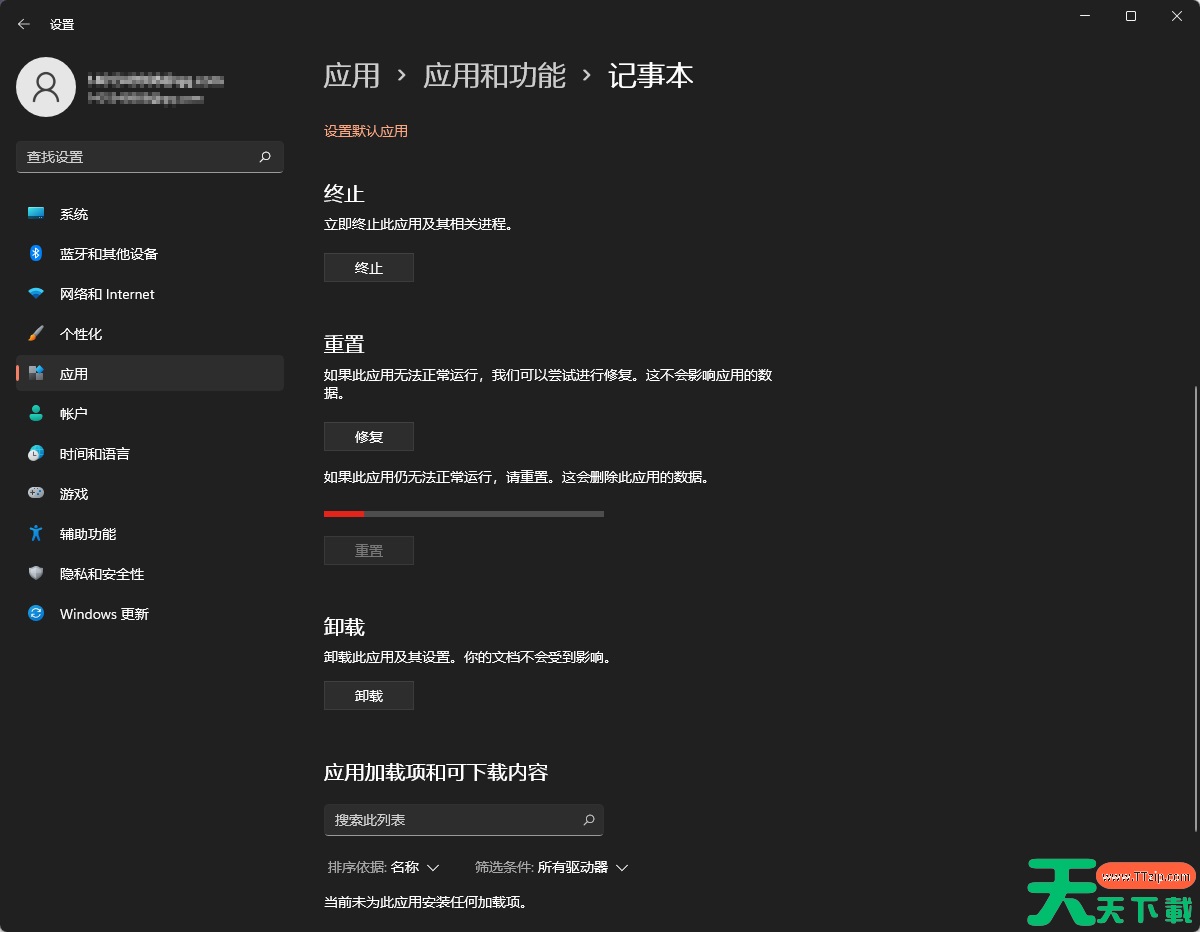Viewport: 1200px width, 932px height.
Task: Click the 应用 sidebar icon
Action: (x=36, y=374)
